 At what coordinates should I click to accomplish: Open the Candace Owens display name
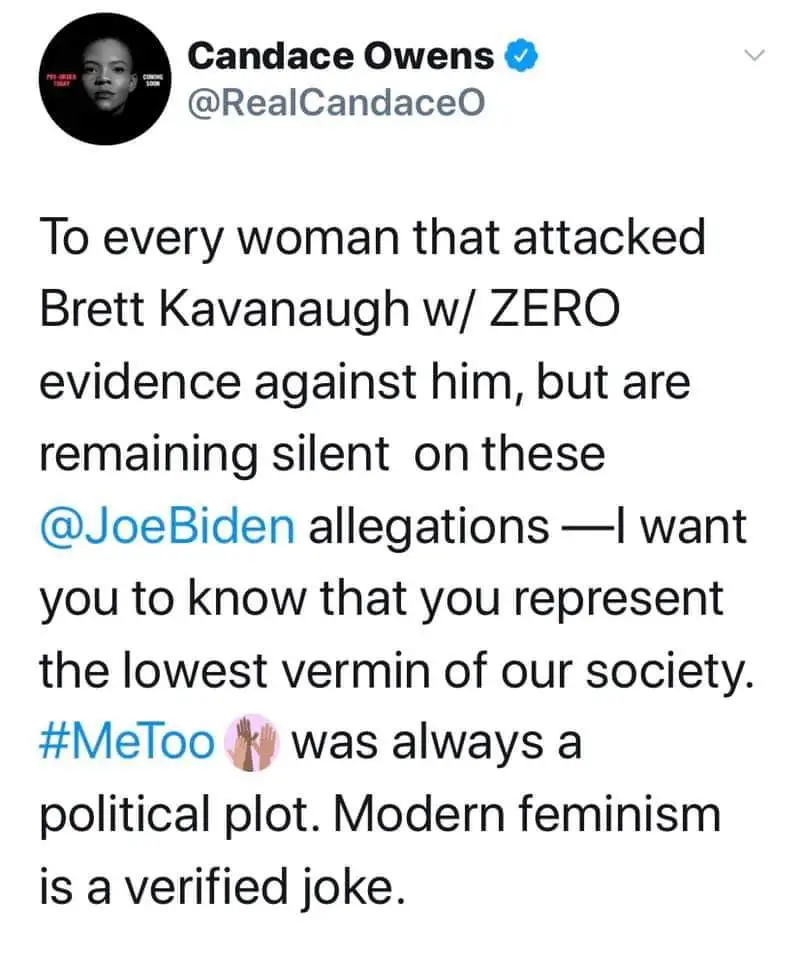[x=340, y=58]
